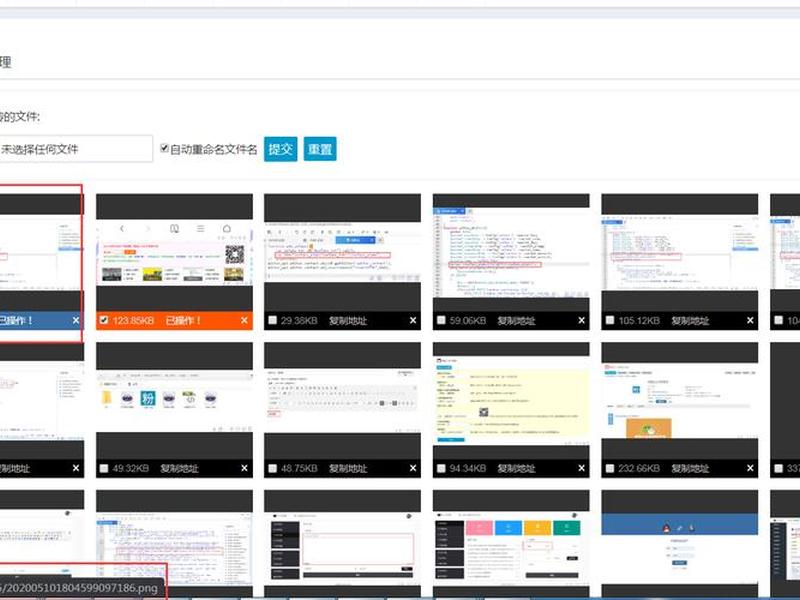Remove the 232.66KB file with its X
Screen dimensions: 800x600
click(750, 468)
